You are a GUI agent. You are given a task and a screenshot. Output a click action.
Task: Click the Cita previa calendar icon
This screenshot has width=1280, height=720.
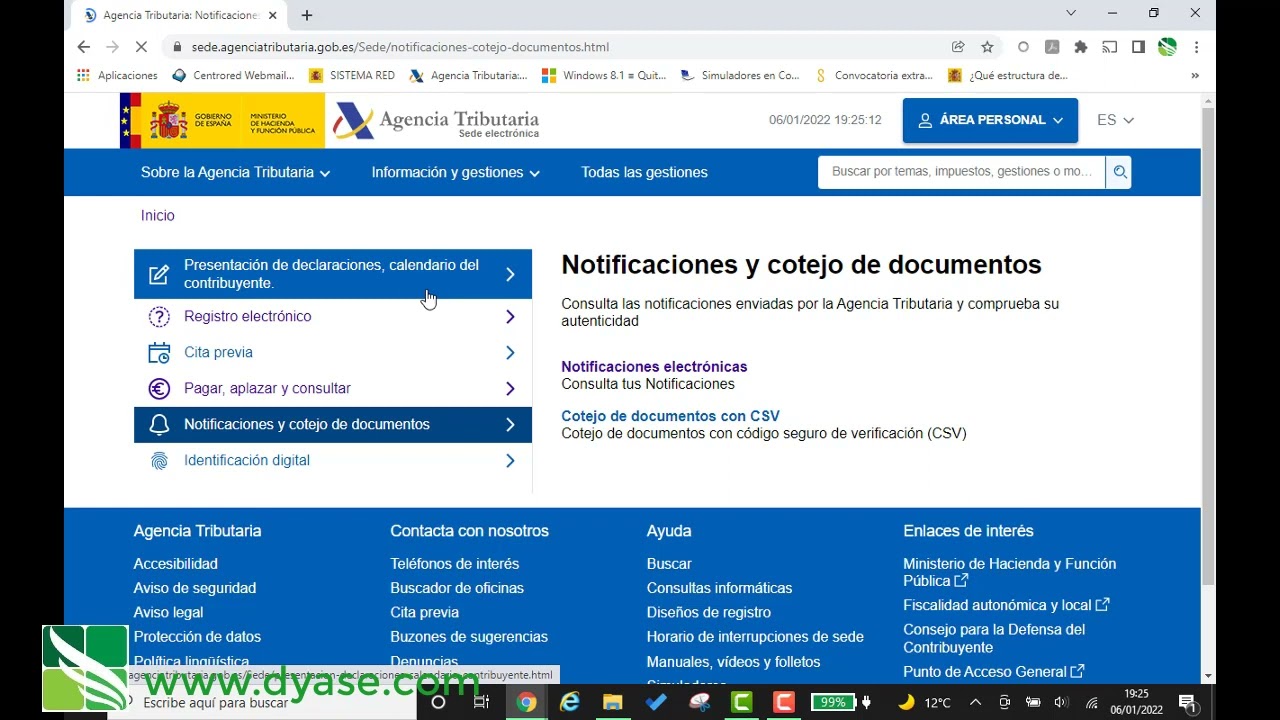(159, 352)
